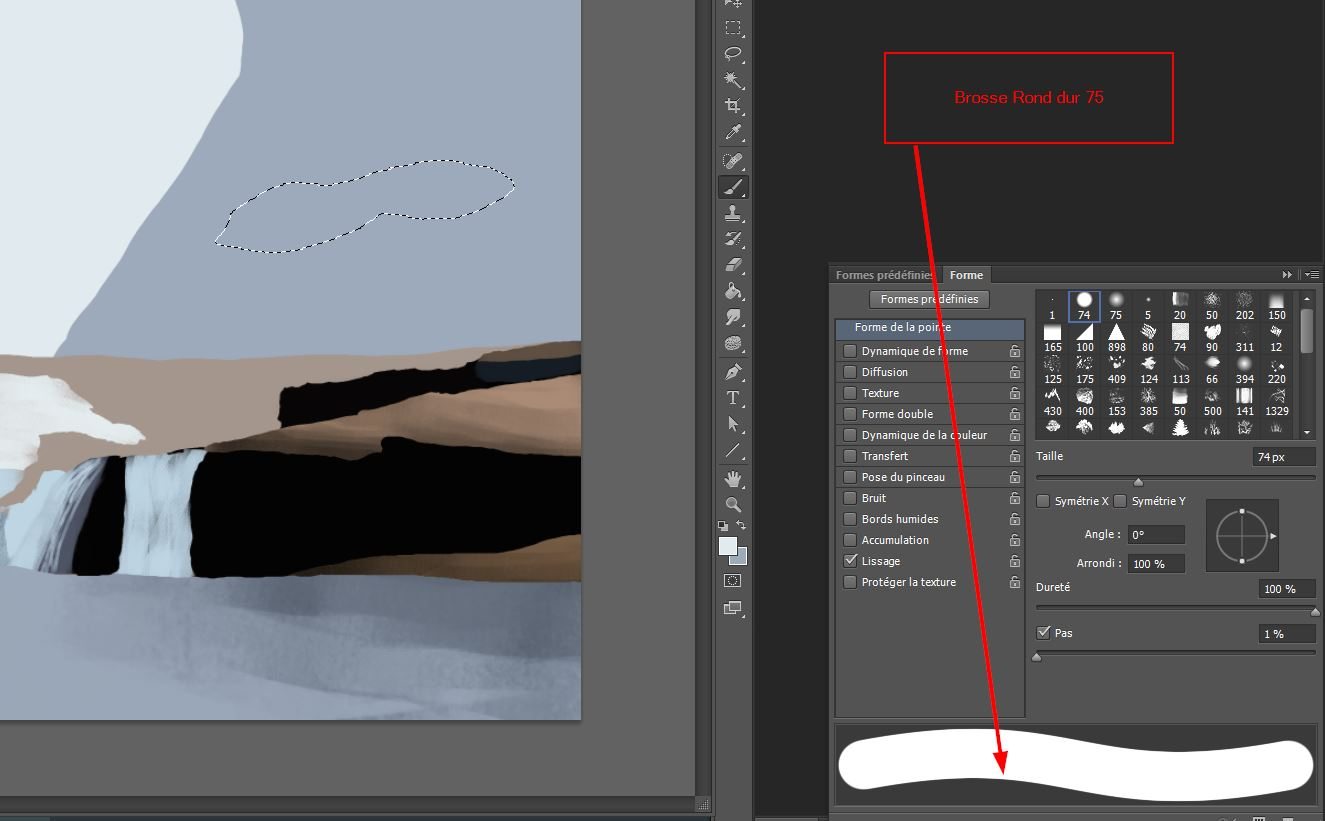Image resolution: width=1325 pixels, height=821 pixels.
Task: Click the Formes prédéfinies button
Action: tap(929, 299)
